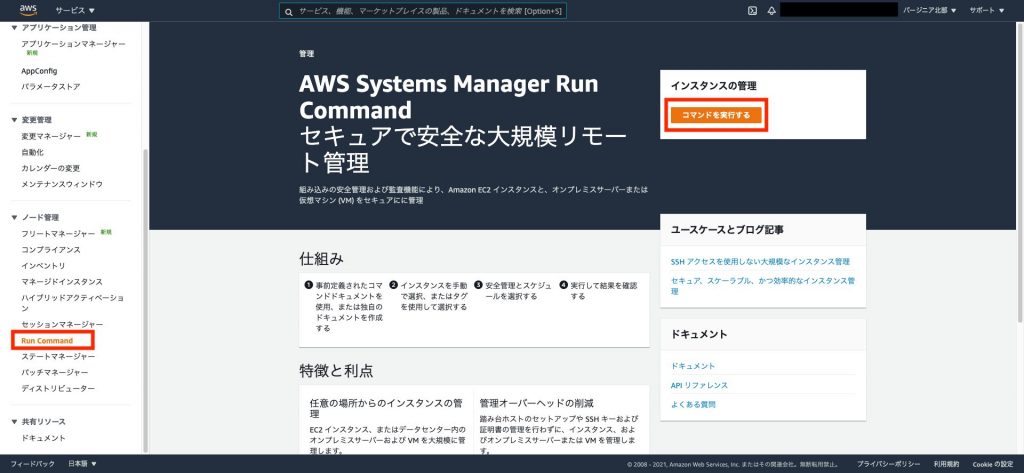
Task: Click 任意の場所からのインスタンスの管理 heading
Action: click(386, 408)
